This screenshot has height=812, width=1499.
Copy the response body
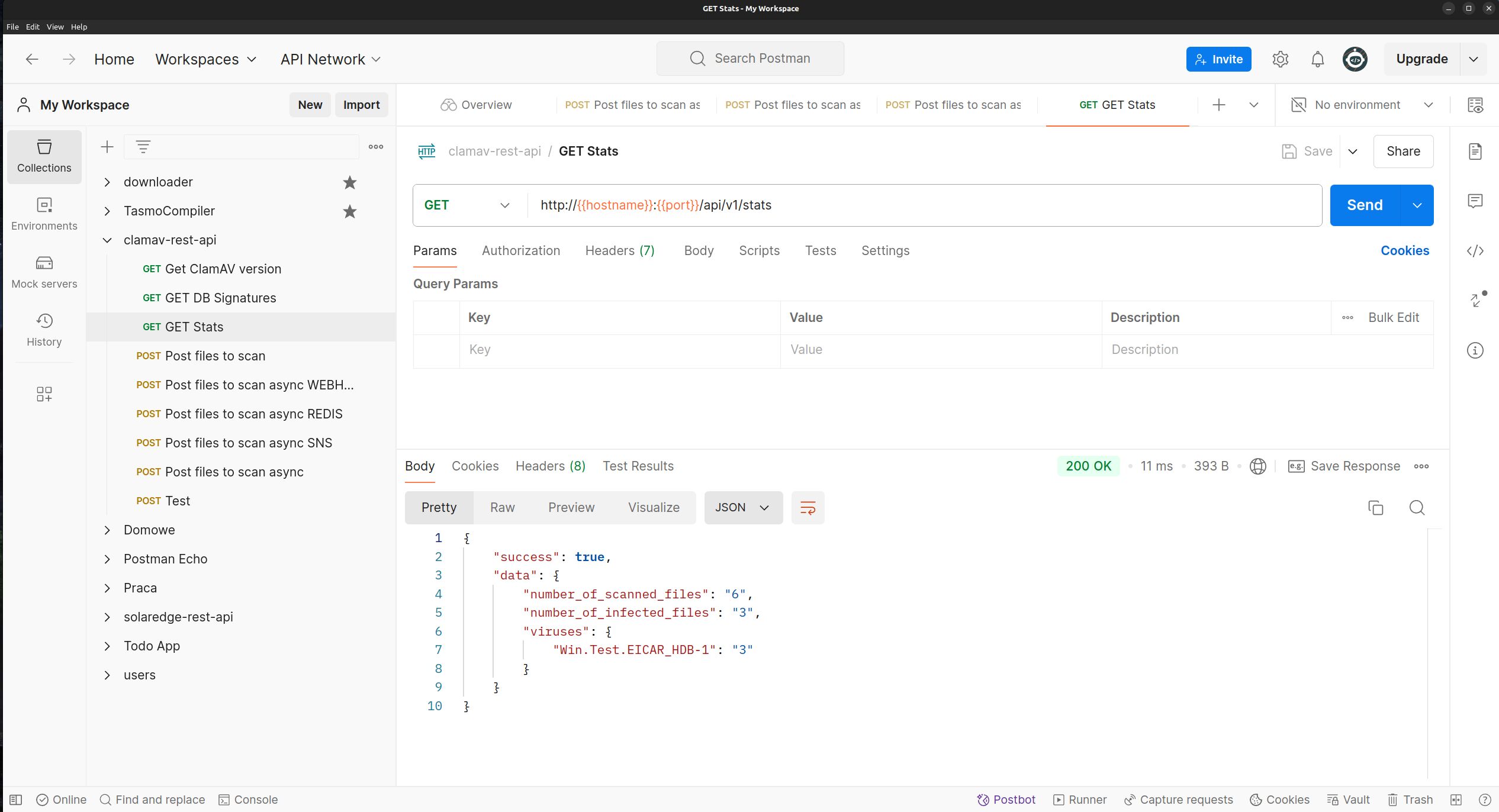(1375, 508)
